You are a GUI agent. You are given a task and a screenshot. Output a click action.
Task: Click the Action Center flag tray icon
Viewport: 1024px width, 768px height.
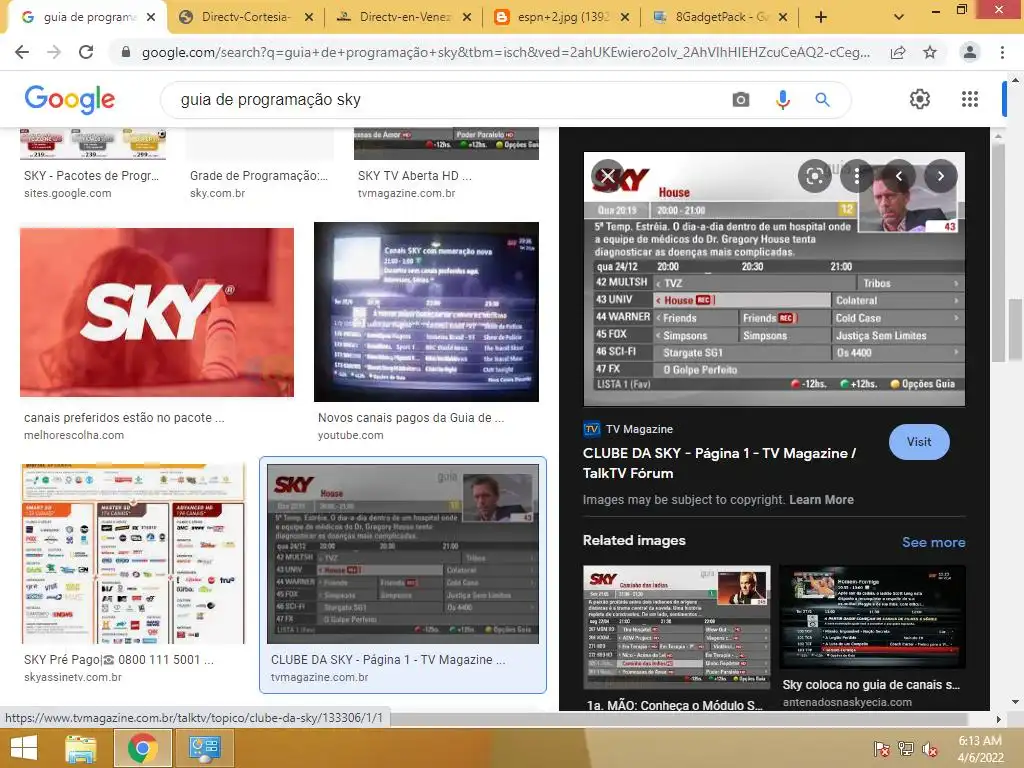pos(882,748)
